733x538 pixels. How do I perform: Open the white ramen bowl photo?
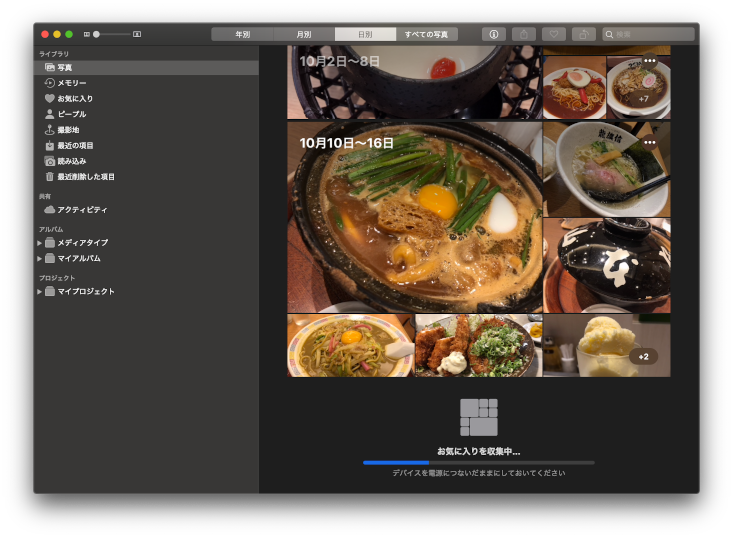coord(607,169)
